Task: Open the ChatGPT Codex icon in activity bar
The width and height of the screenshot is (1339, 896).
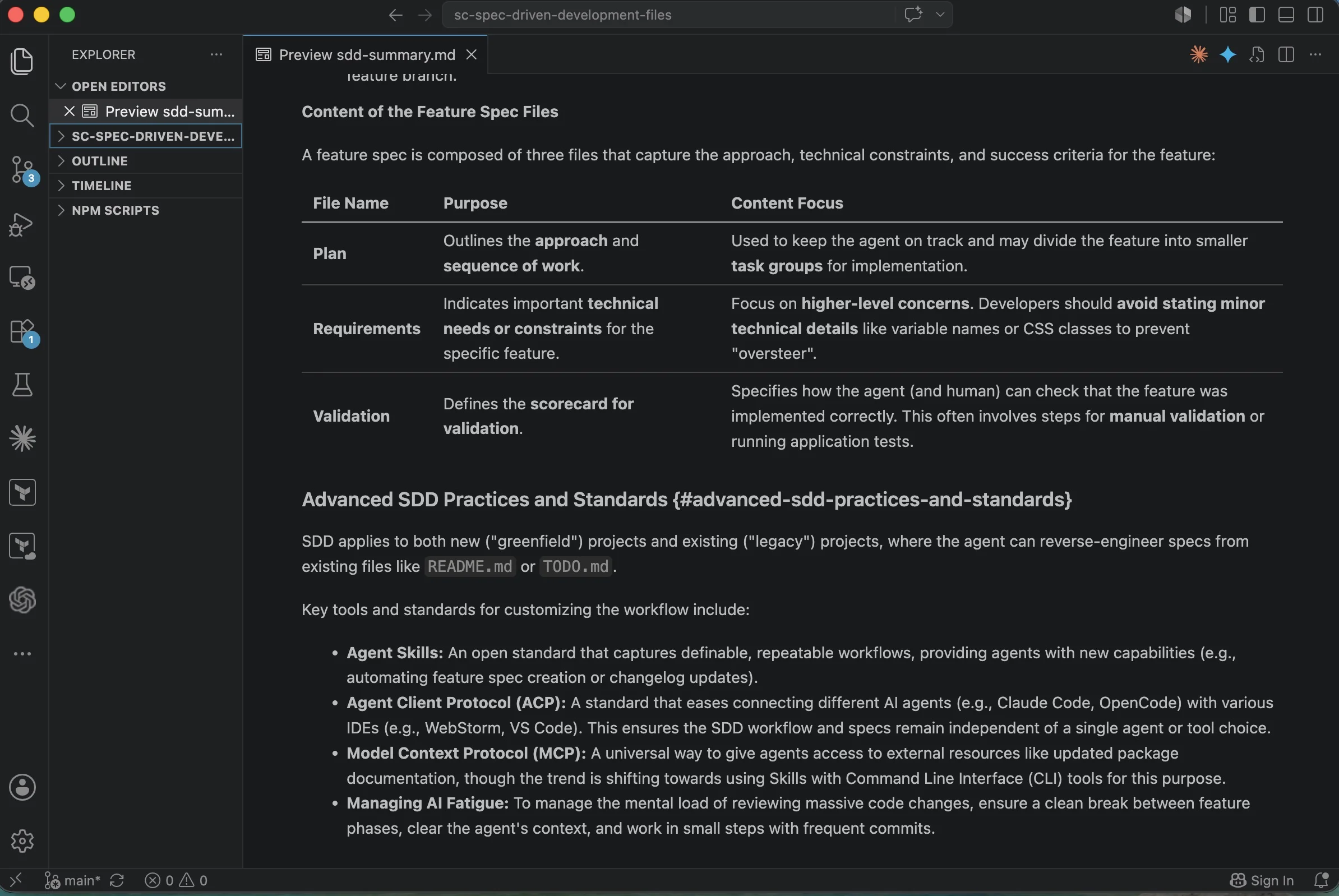Action: [x=22, y=599]
